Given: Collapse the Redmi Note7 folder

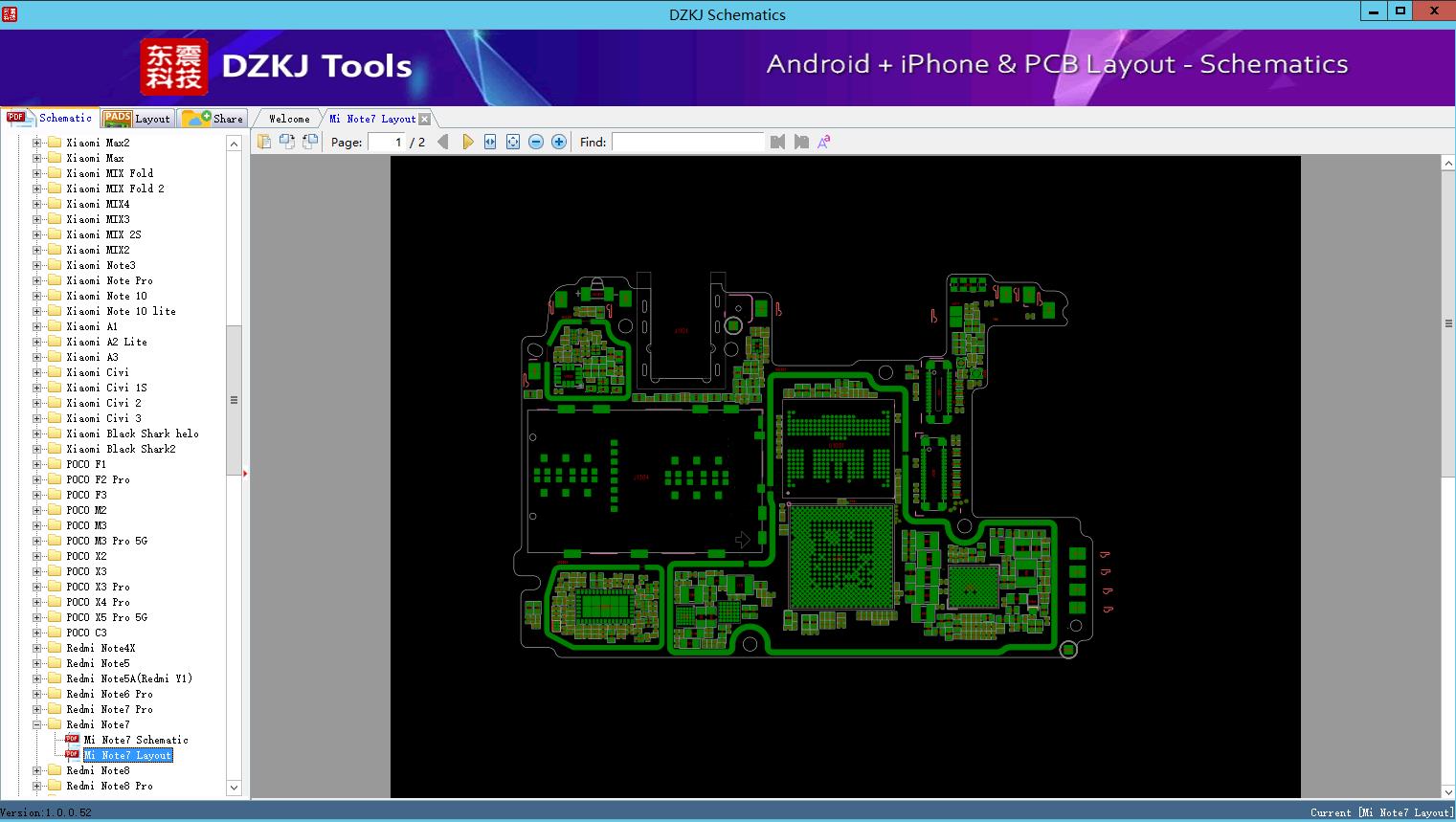Looking at the screenshot, I should (37, 724).
